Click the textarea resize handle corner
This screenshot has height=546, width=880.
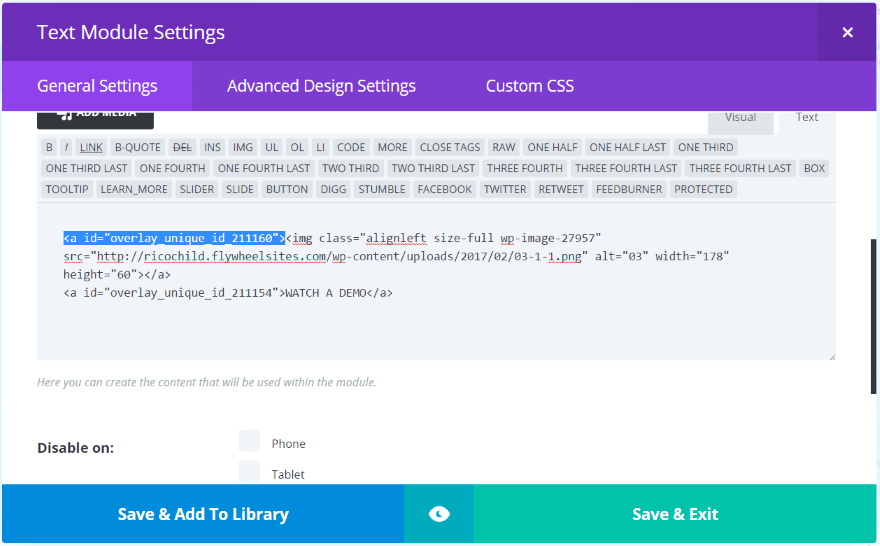coord(830,355)
